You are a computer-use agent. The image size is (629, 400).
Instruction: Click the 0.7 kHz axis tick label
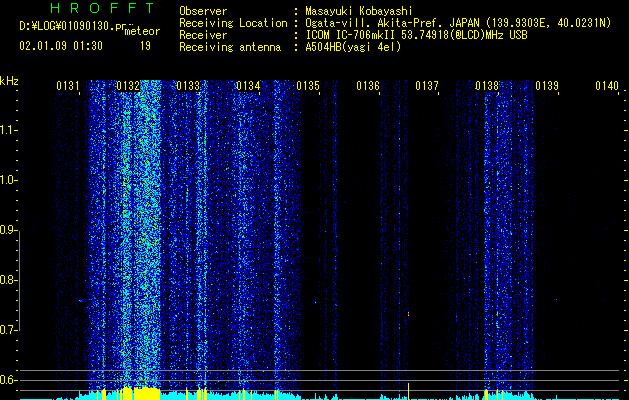pos(8,330)
